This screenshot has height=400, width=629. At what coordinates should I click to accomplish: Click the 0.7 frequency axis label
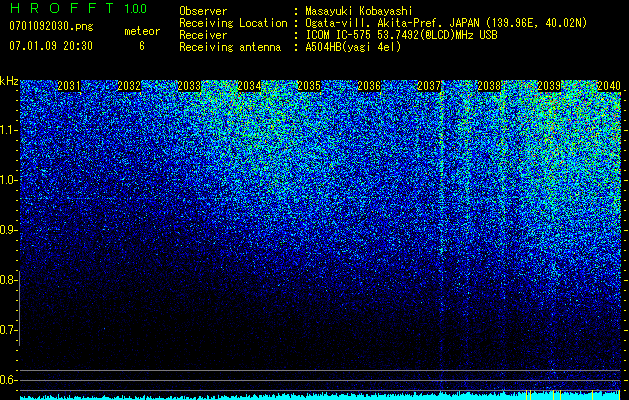(8, 330)
